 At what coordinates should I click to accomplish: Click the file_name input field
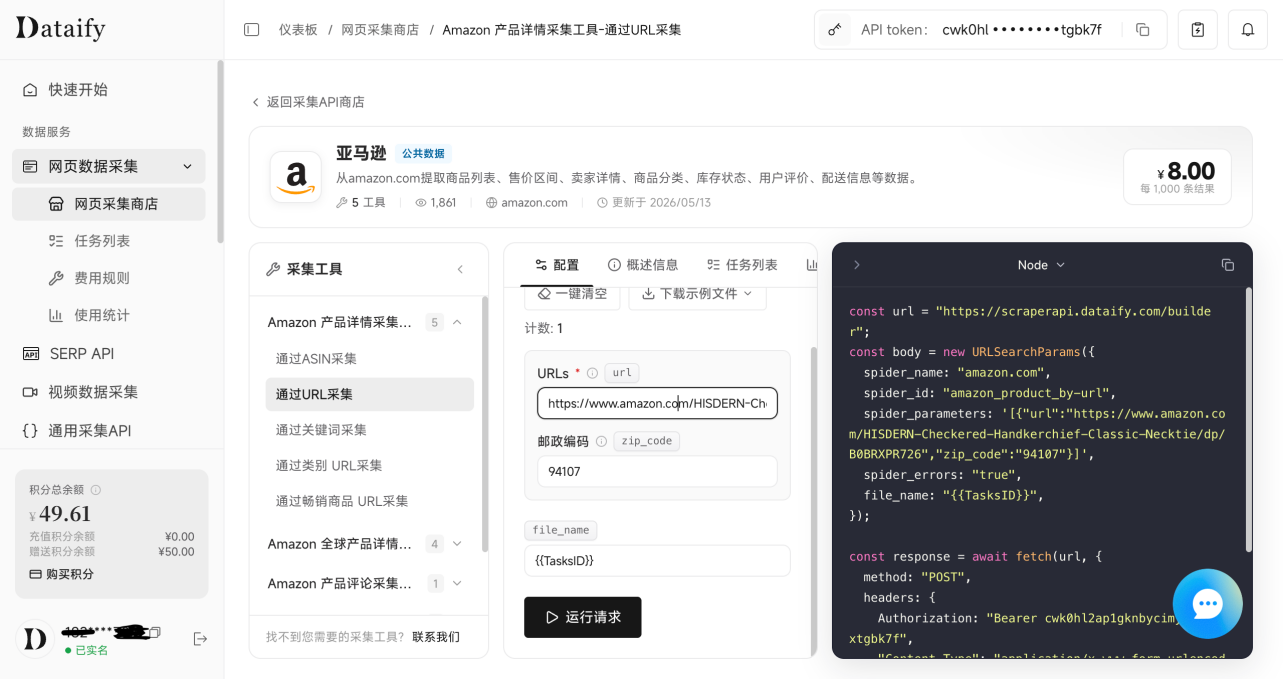[657, 560]
